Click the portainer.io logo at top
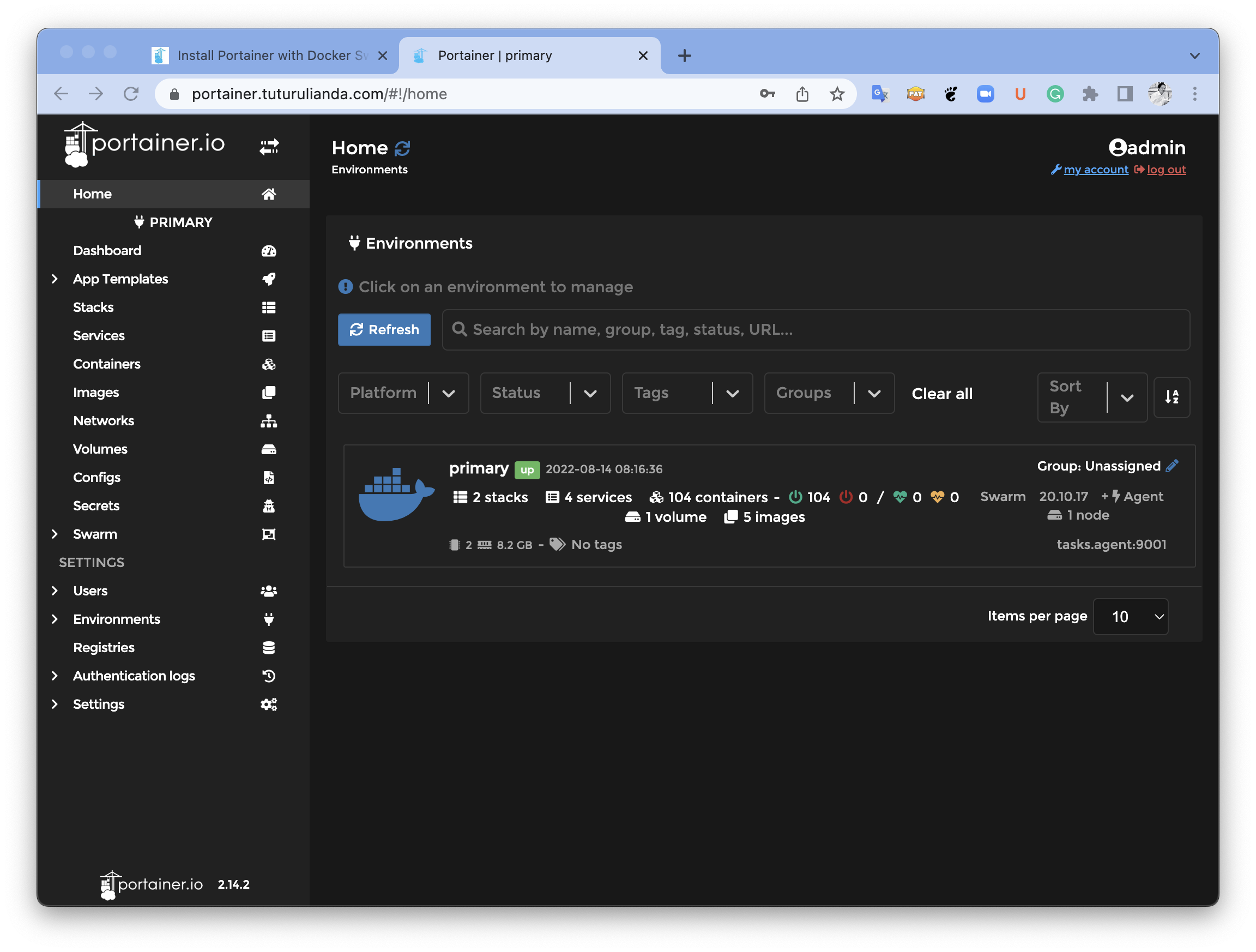This screenshot has height=952, width=1256. (x=144, y=146)
